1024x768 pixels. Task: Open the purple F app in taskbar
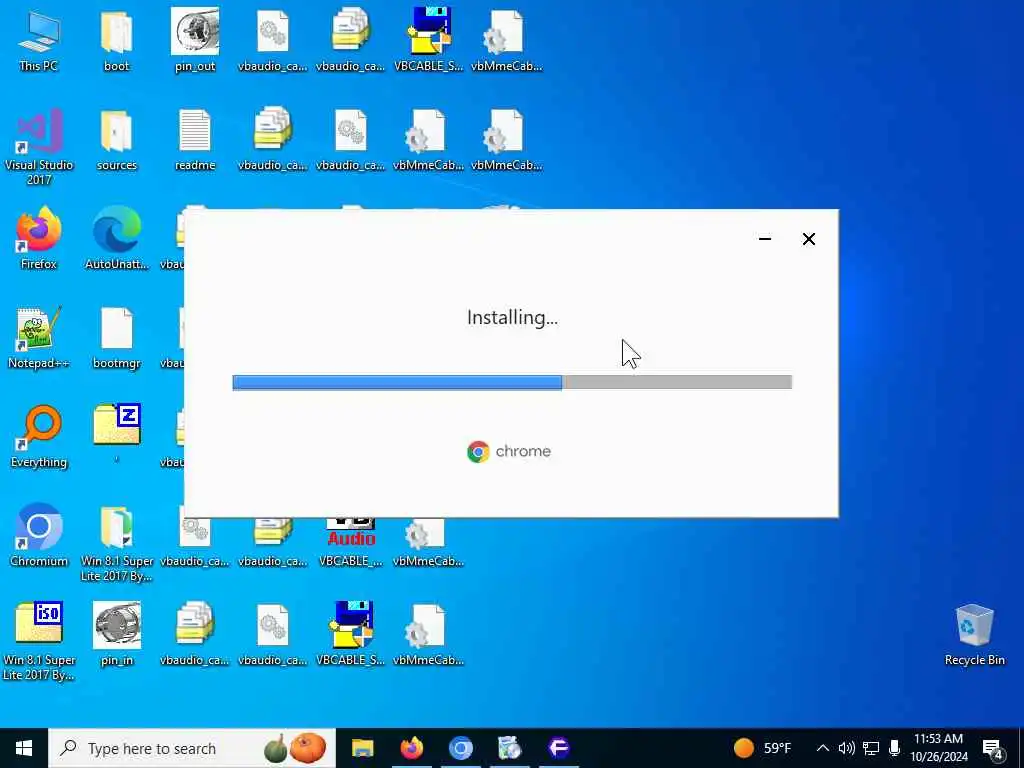(558, 748)
